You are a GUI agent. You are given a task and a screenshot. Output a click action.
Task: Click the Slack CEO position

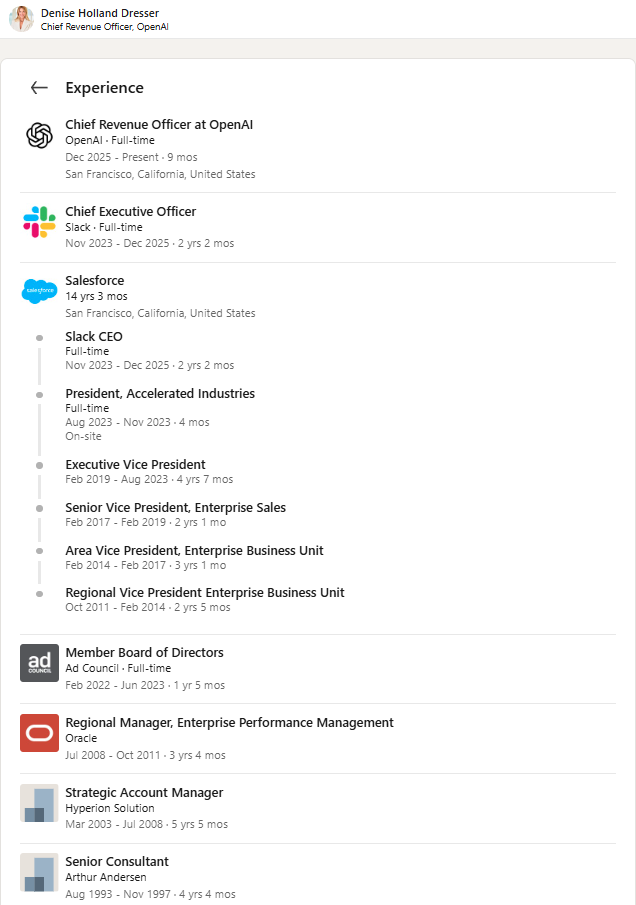(94, 336)
